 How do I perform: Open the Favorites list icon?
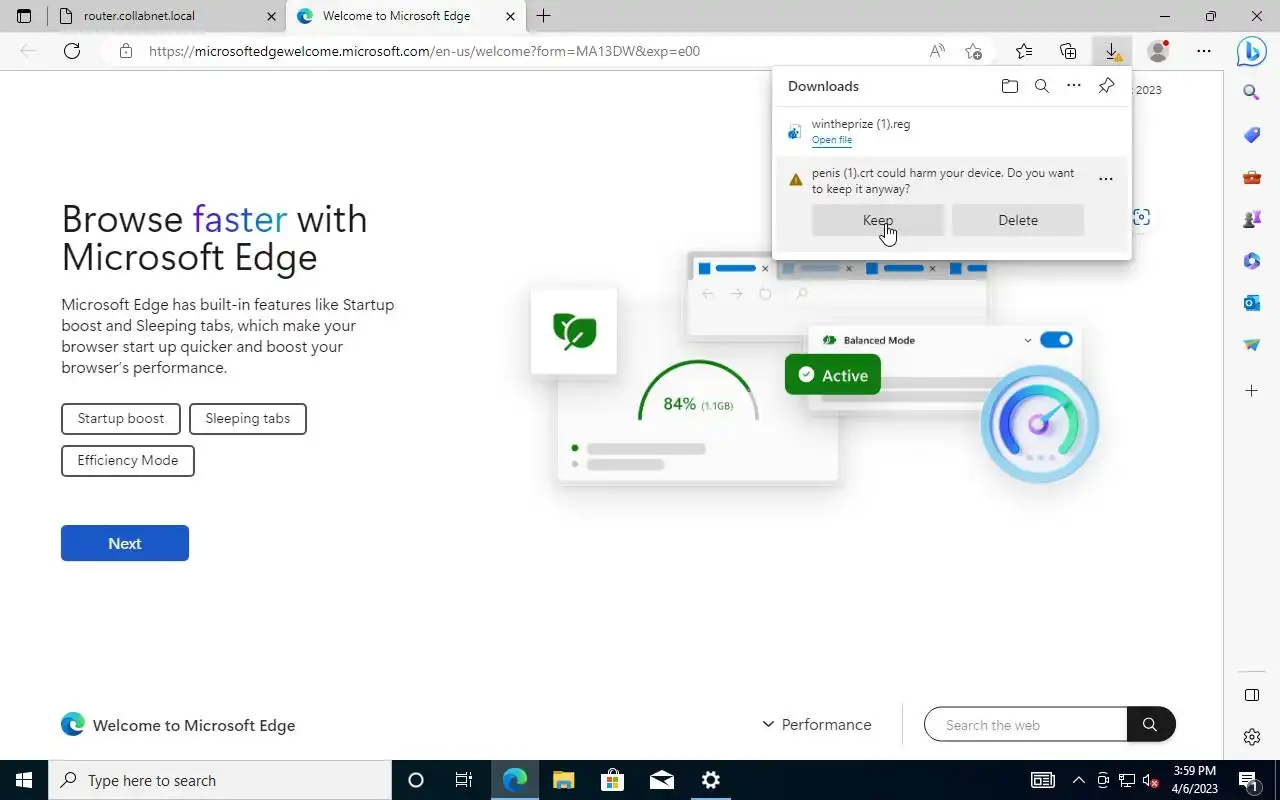point(1024,51)
